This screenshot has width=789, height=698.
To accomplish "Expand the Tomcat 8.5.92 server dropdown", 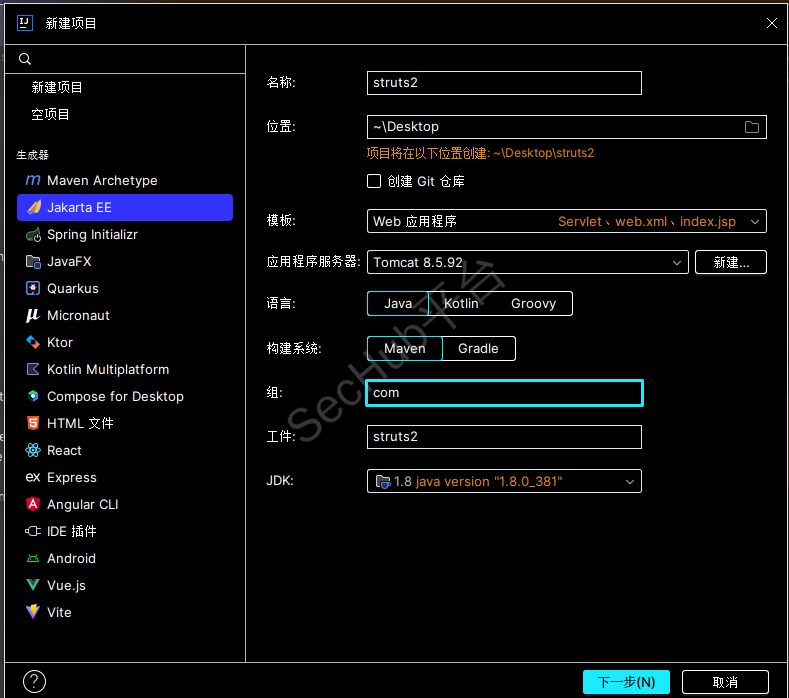I will pyautogui.click(x=528, y=262).
